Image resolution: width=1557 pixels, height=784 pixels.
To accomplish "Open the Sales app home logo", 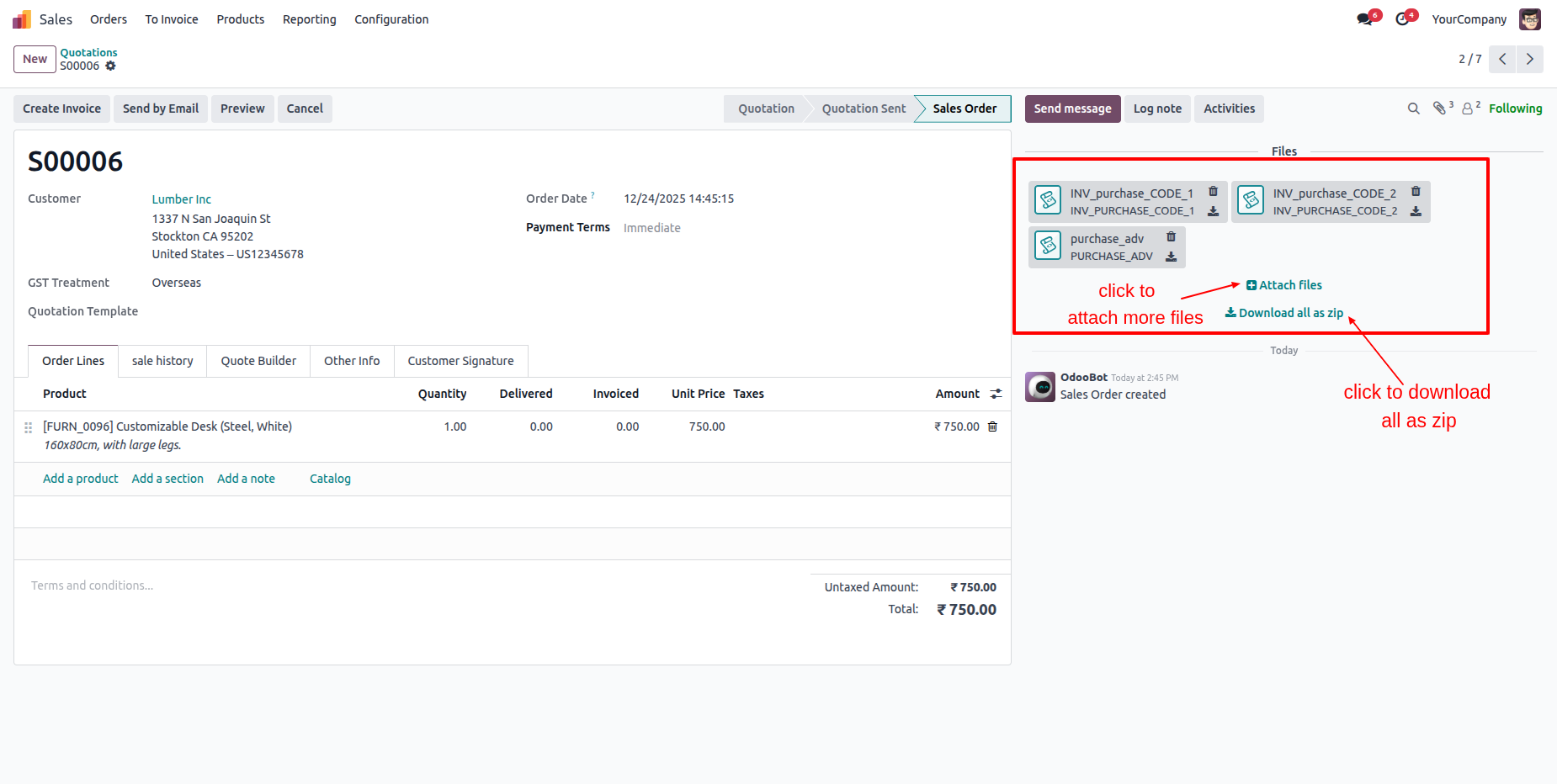I will (x=22, y=19).
